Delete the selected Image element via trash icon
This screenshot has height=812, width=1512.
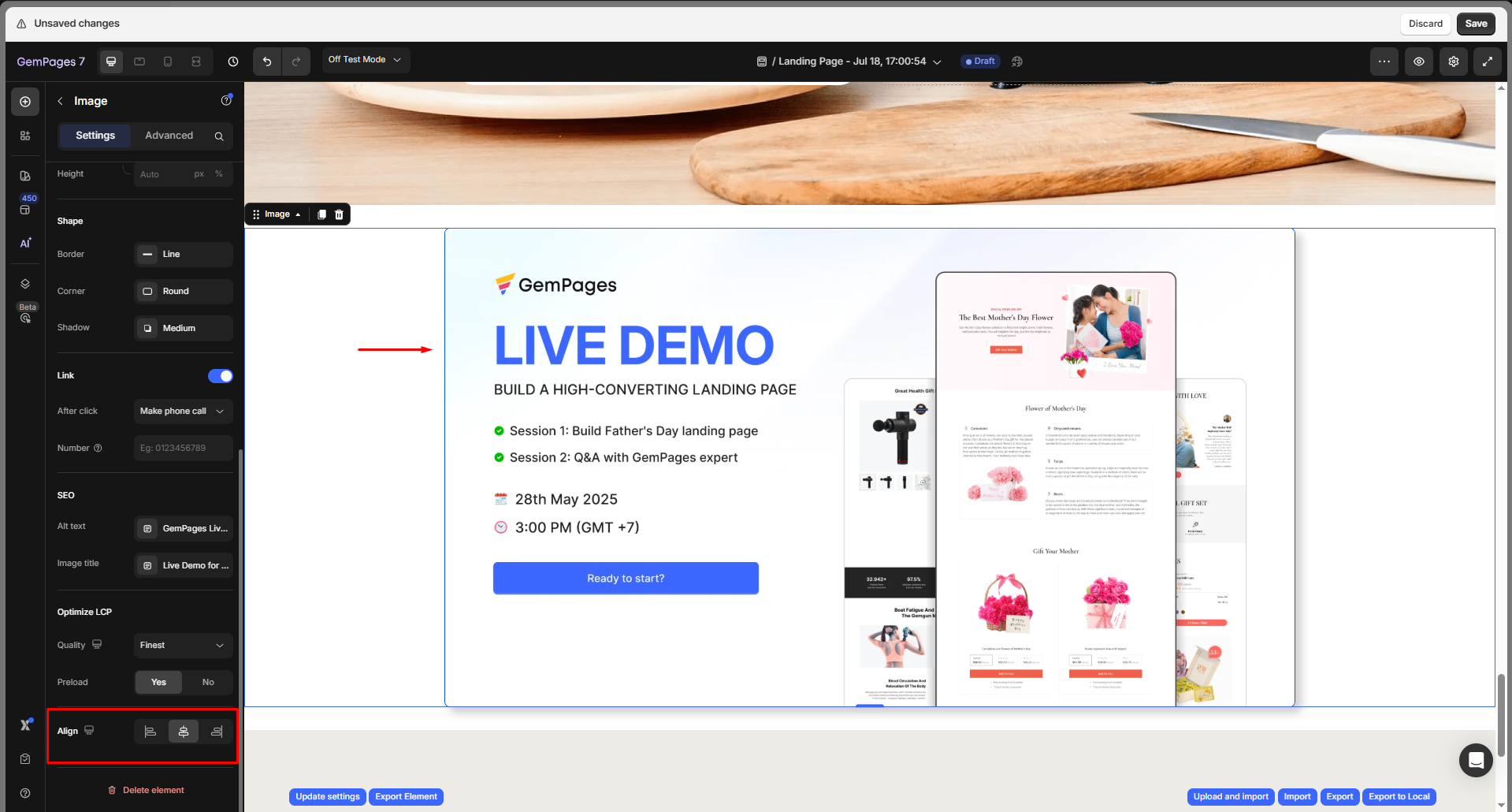(340, 214)
